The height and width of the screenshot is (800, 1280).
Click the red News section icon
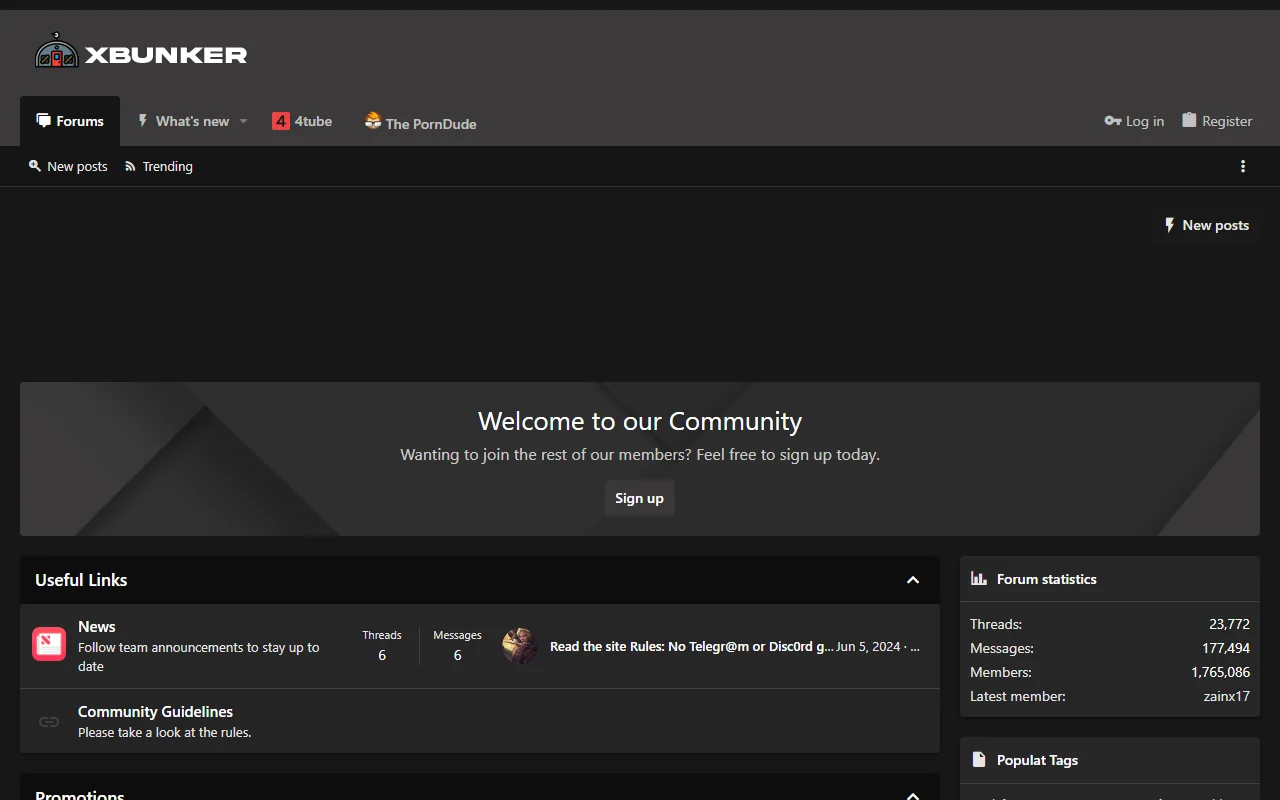(48, 644)
